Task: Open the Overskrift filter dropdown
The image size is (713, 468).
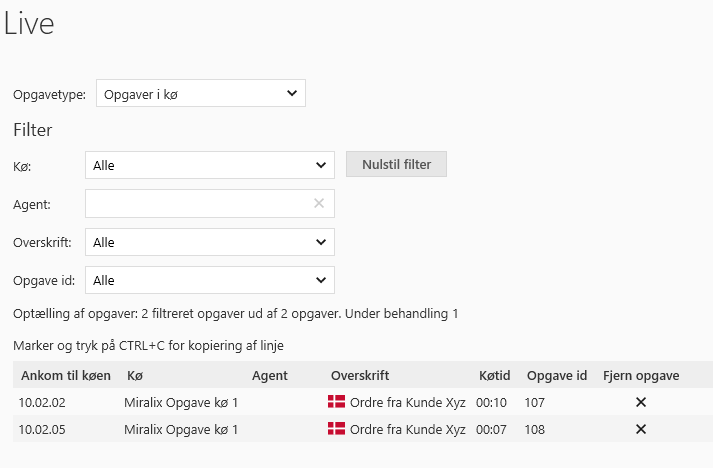Action: 209,242
